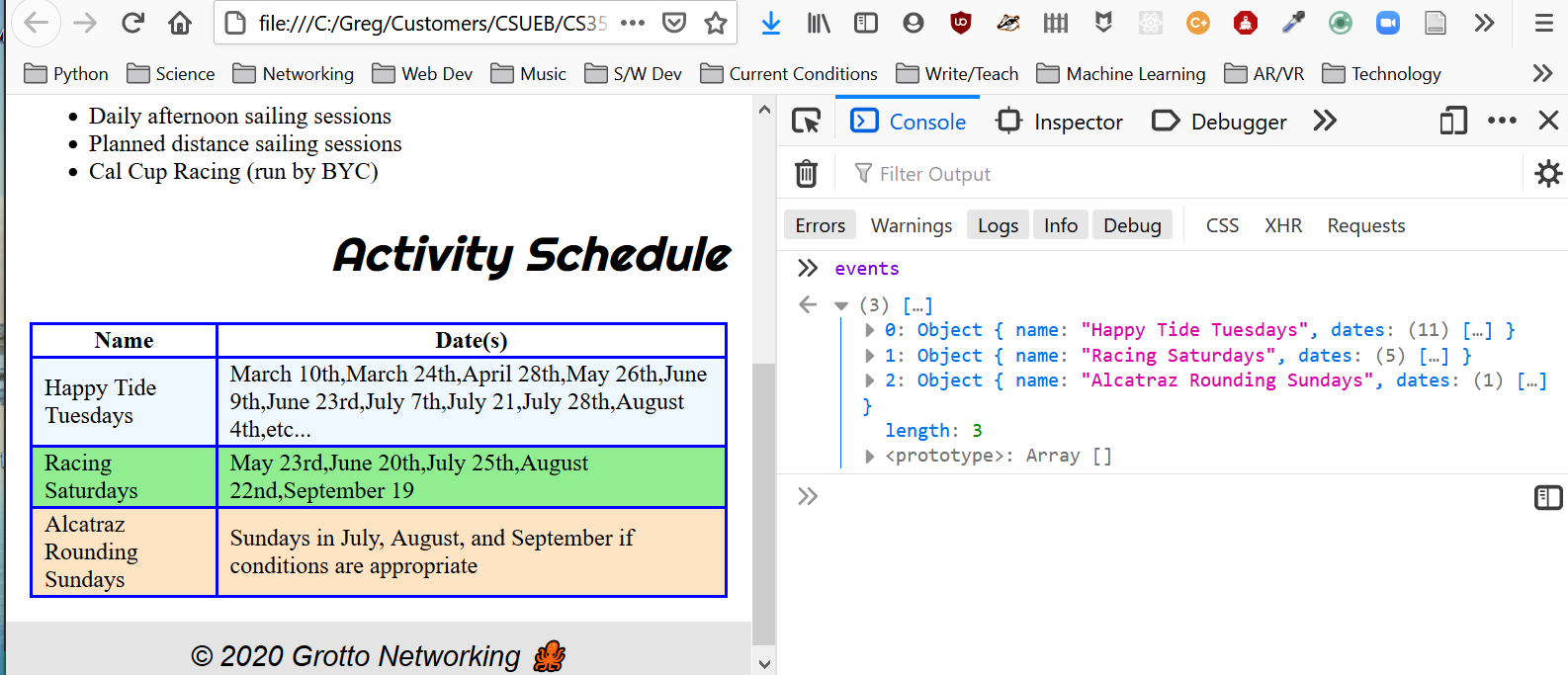Show more devtools tabs
1568x675 pixels.
point(1325,121)
